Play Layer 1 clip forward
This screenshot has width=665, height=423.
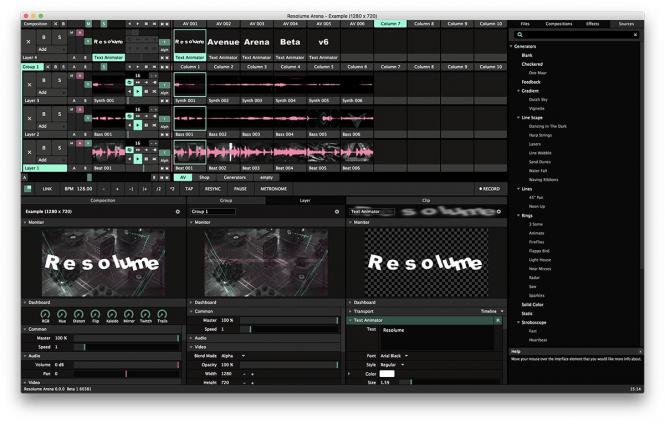click(137, 159)
